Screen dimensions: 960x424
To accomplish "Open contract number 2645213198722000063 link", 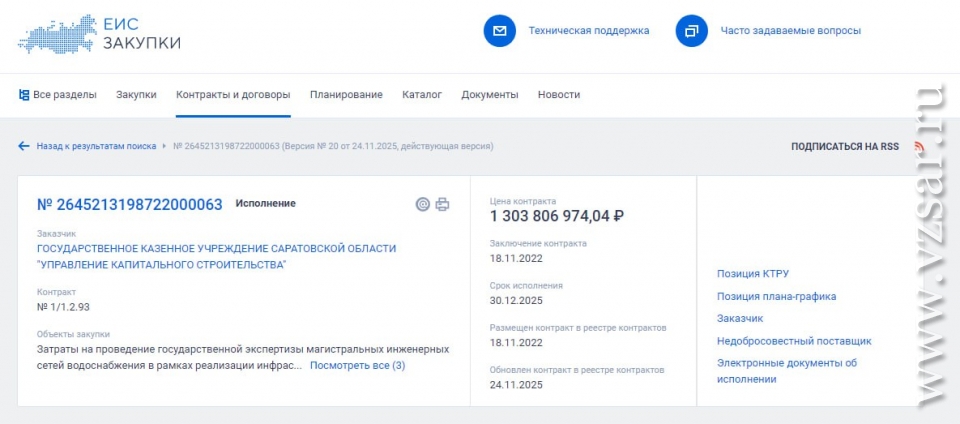I will coord(129,204).
